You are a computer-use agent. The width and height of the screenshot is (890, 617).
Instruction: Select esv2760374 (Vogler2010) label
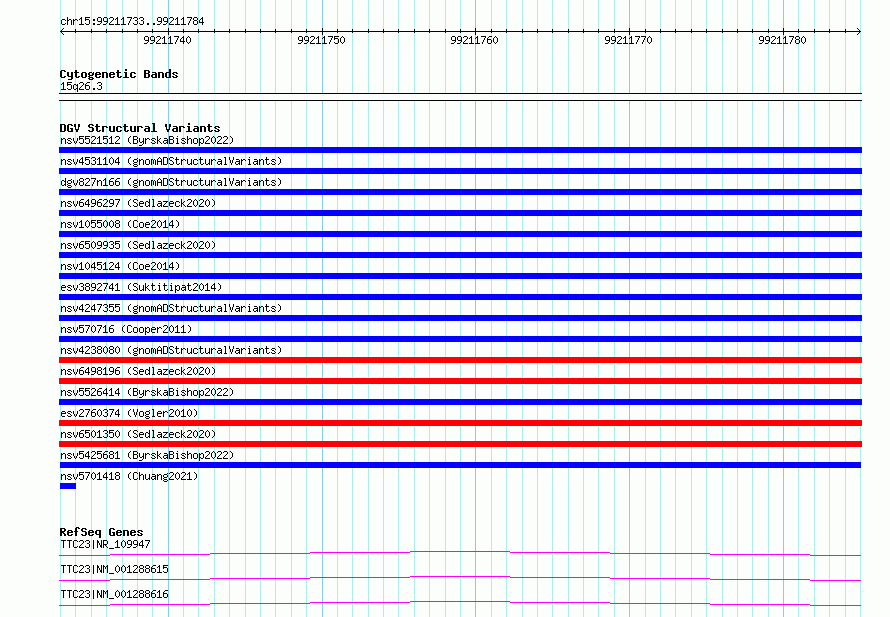[x=129, y=413]
